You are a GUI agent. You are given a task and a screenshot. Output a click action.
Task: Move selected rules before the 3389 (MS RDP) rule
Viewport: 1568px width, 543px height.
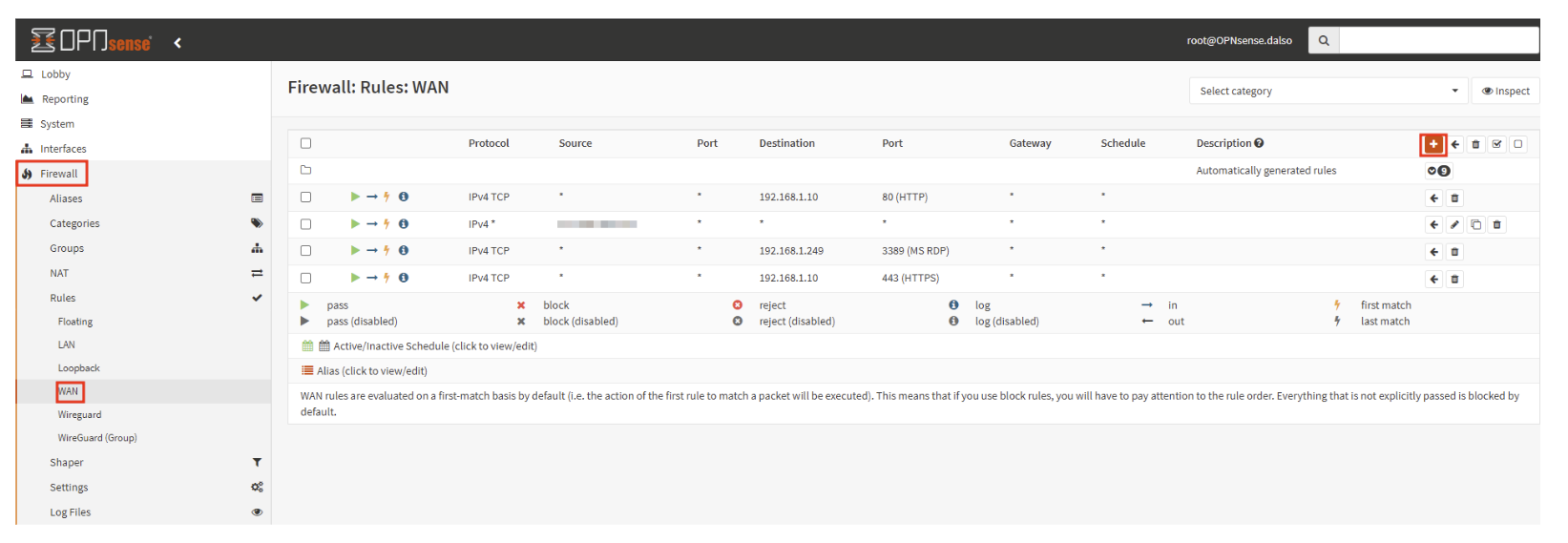pyautogui.click(x=1433, y=252)
